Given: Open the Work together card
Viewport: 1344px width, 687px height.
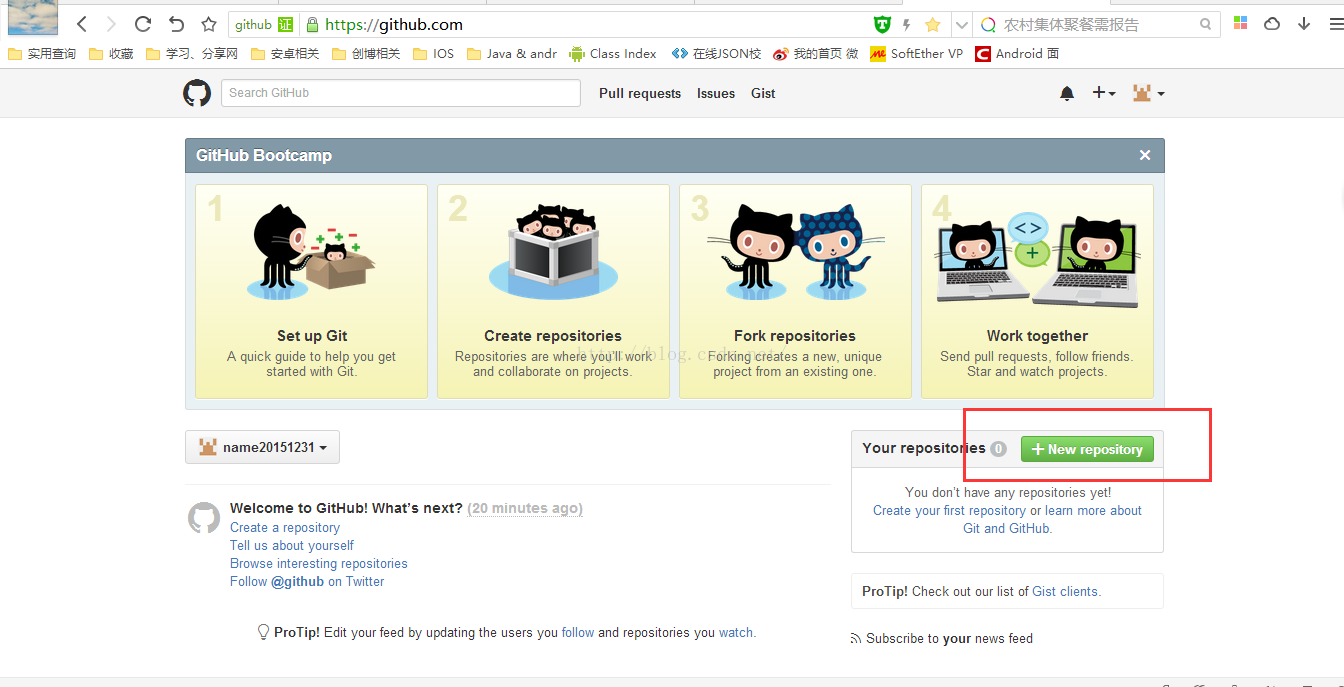Looking at the screenshot, I should (1037, 291).
